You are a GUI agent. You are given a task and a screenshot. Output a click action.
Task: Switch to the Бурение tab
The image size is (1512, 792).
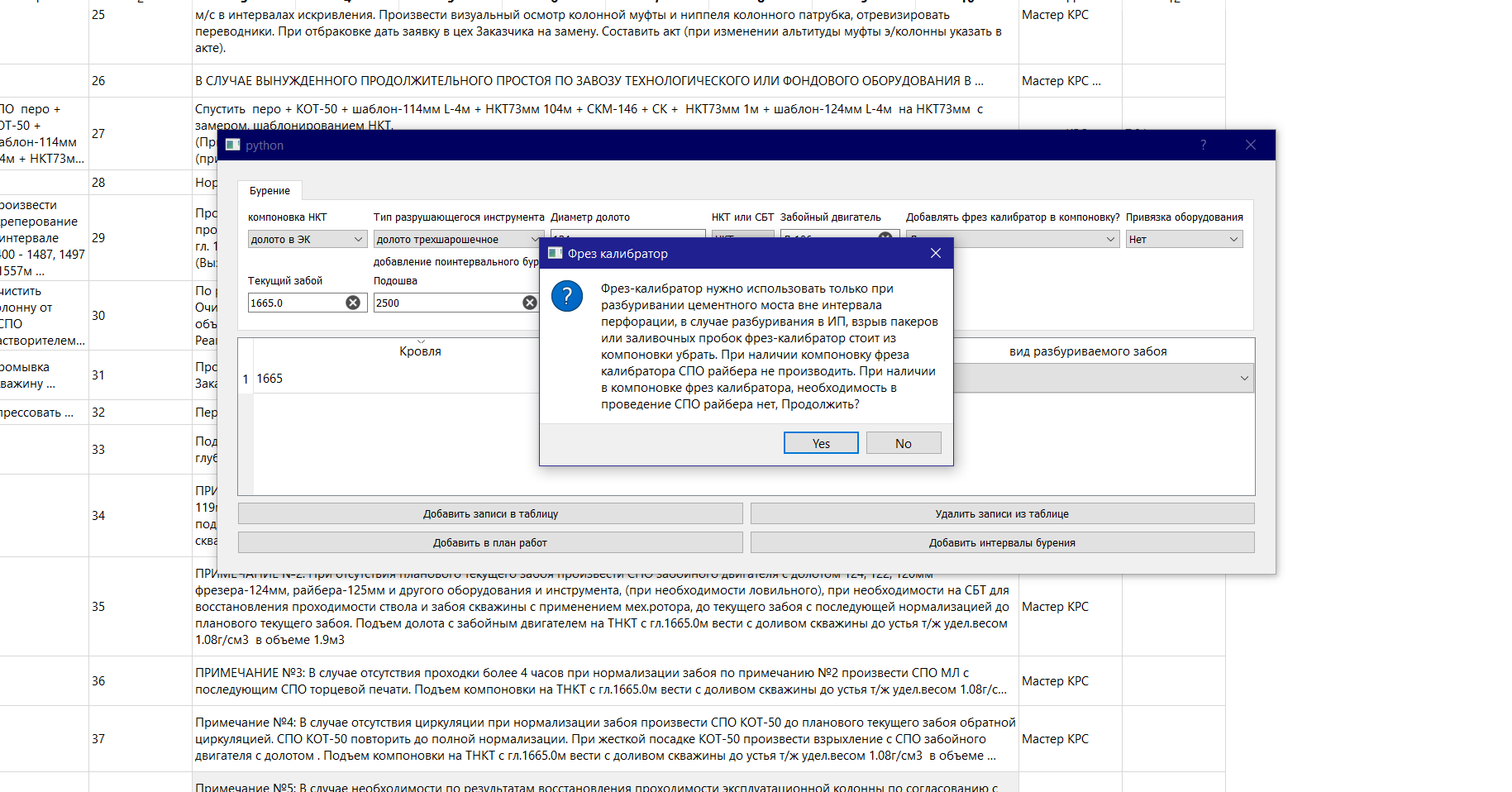coord(269,190)
